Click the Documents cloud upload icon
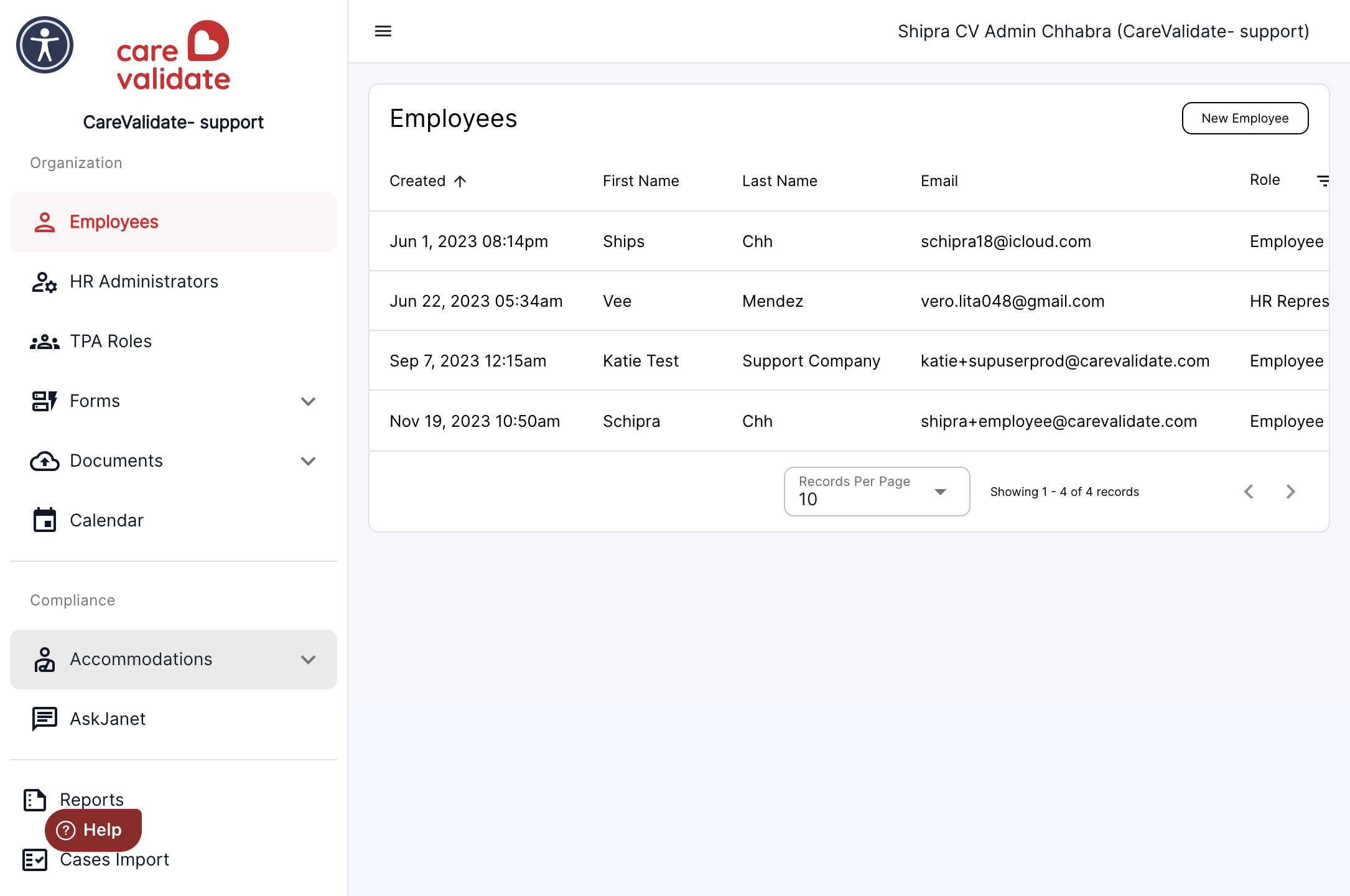The width and height of the screenshot is (1350, 896). [x=45, y=461]
